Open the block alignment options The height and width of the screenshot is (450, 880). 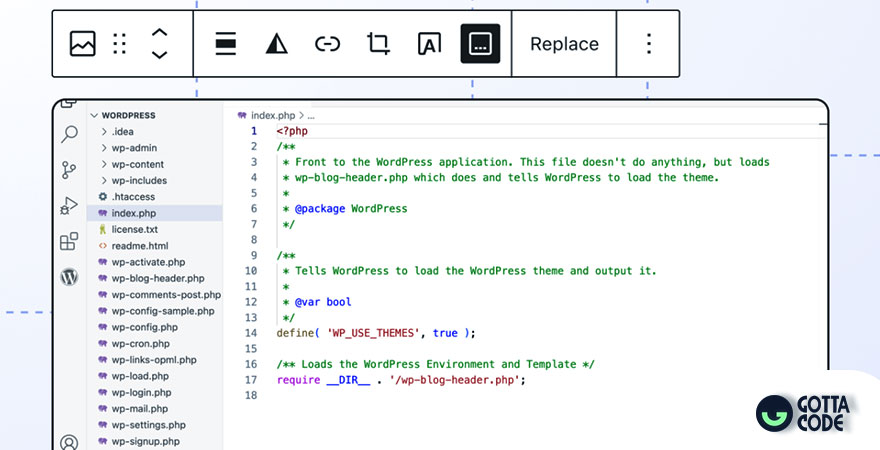click(x=226, y=44)
